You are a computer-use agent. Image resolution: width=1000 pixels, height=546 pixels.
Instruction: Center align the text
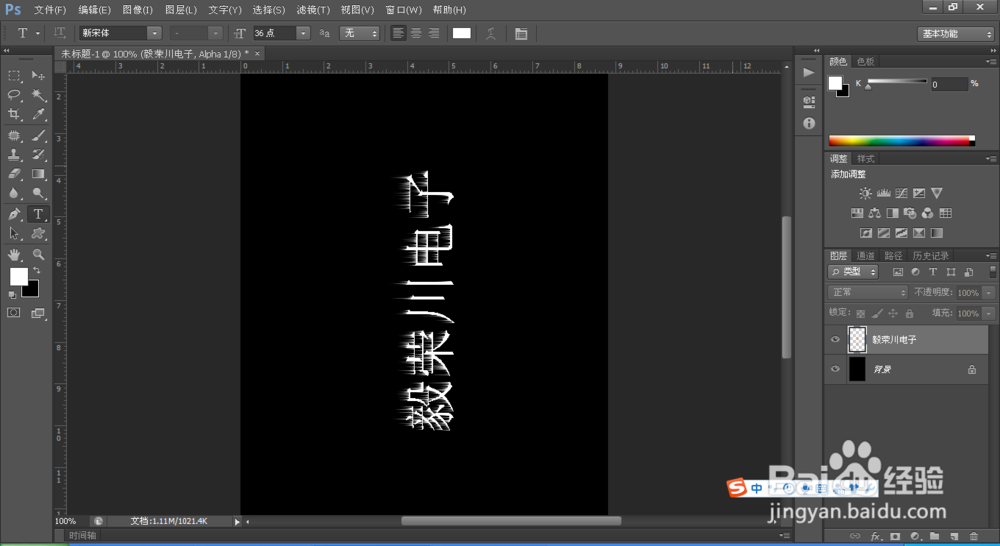pos(416,33)
